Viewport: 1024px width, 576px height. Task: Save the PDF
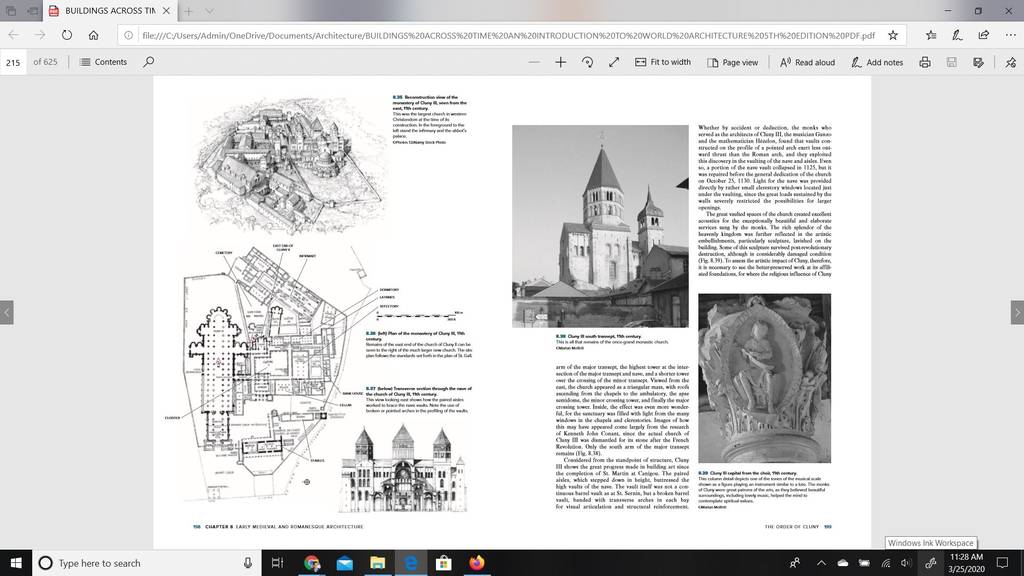click(952, 62)
